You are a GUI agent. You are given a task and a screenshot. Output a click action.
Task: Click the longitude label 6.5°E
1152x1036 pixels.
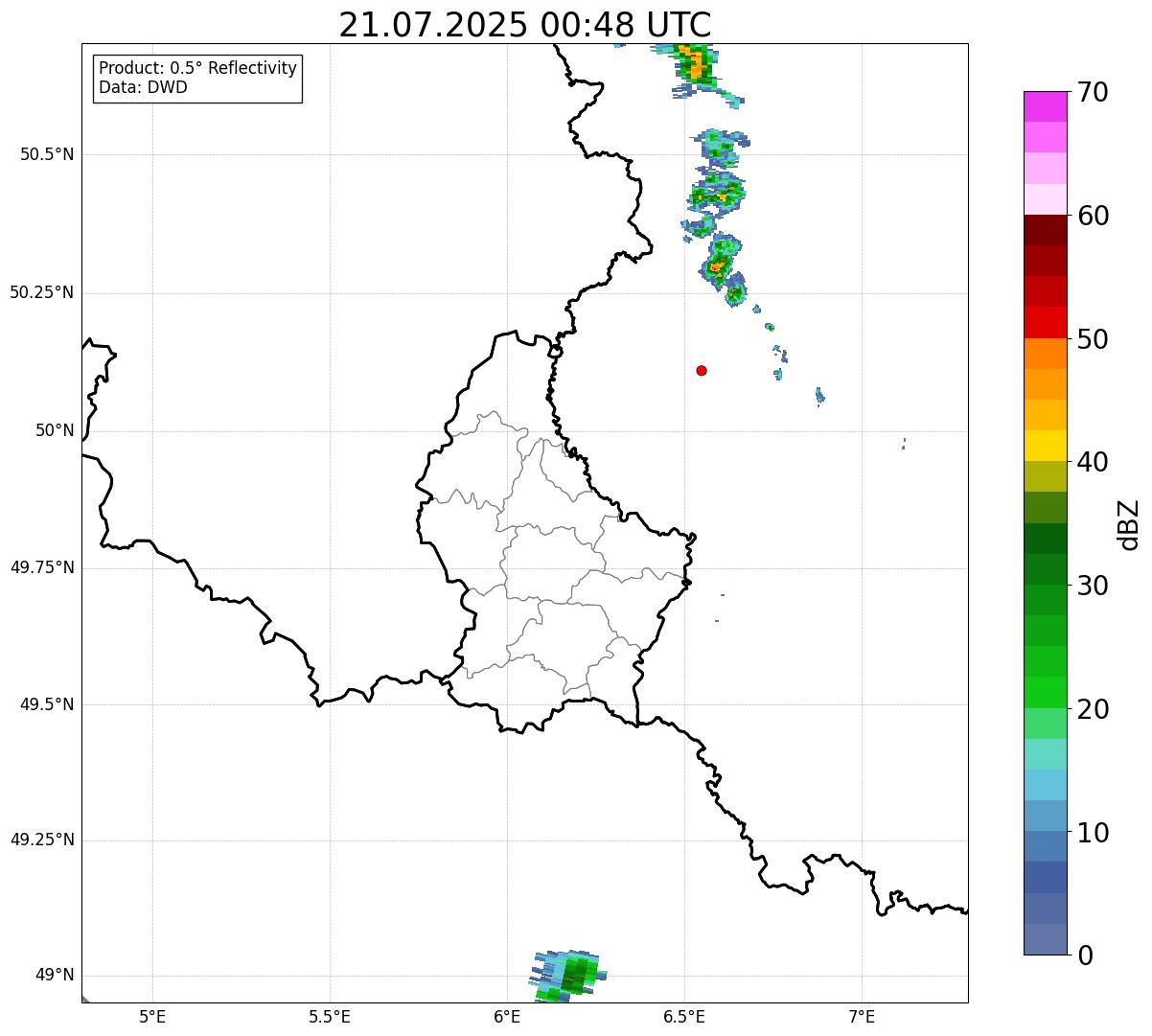click(x=684, y=1016)
